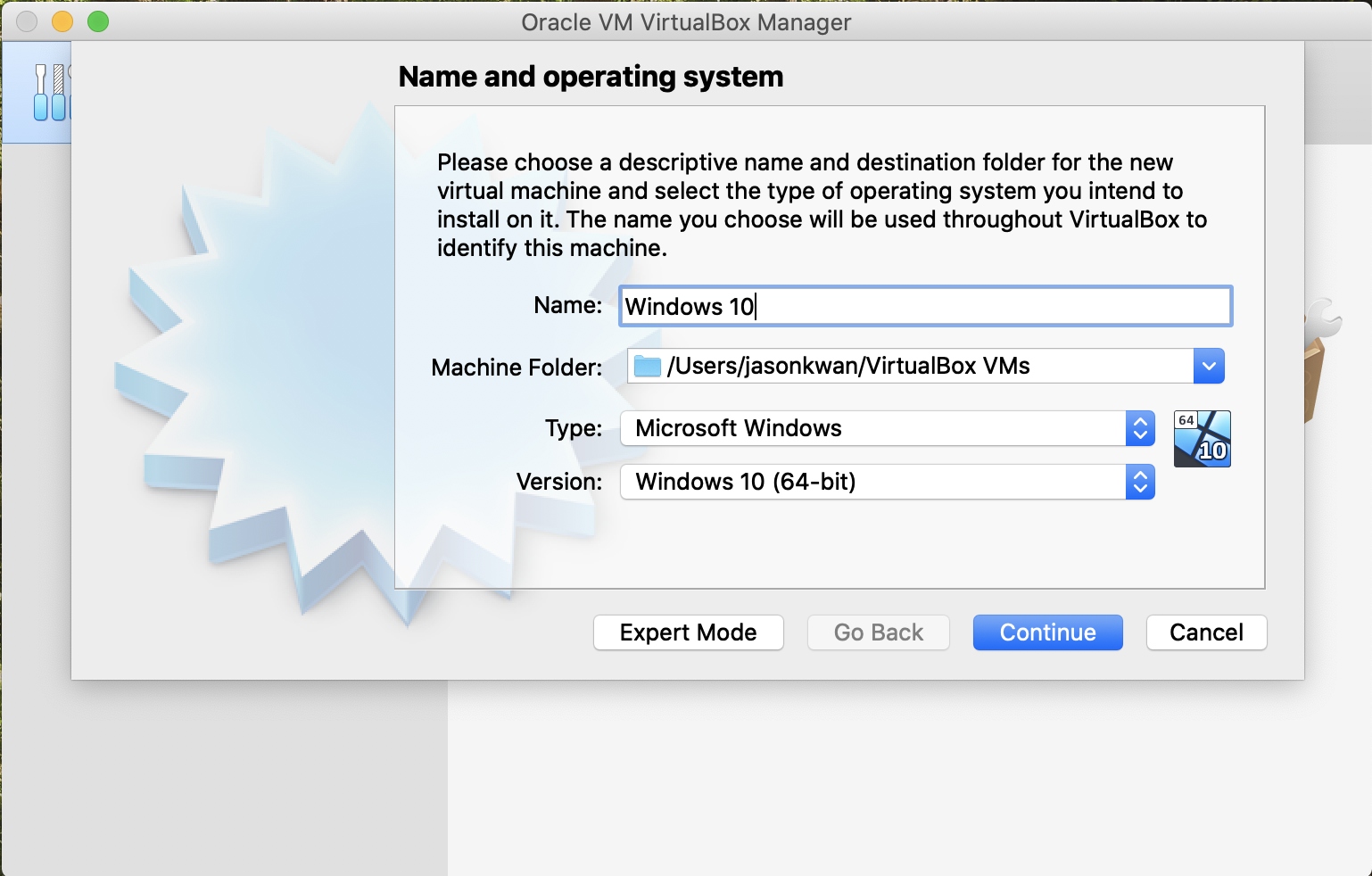This screenshot has width=1372, height=876.
Task: Open the Version dropdown showing Windows 10 (64-bit)
Action: [888, 482]
